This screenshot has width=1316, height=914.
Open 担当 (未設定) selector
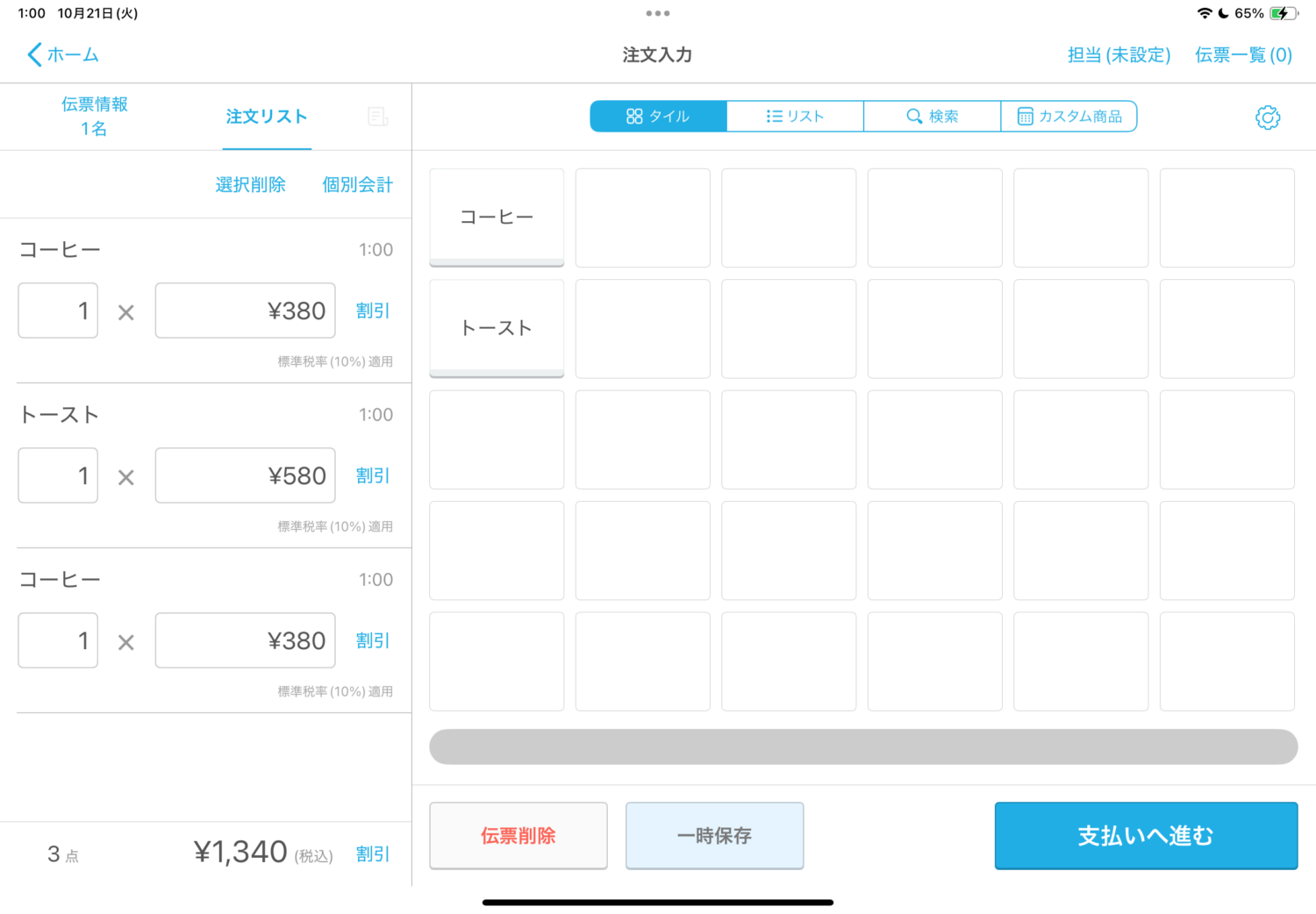pos(1119,55)
